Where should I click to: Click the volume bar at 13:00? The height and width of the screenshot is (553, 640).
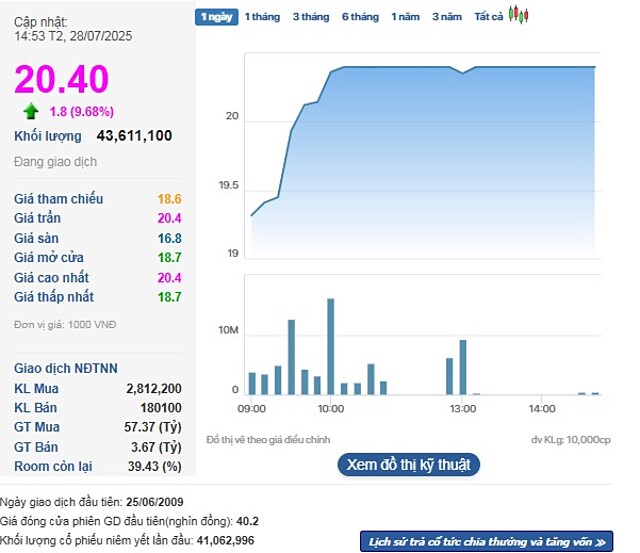[463, 367]
